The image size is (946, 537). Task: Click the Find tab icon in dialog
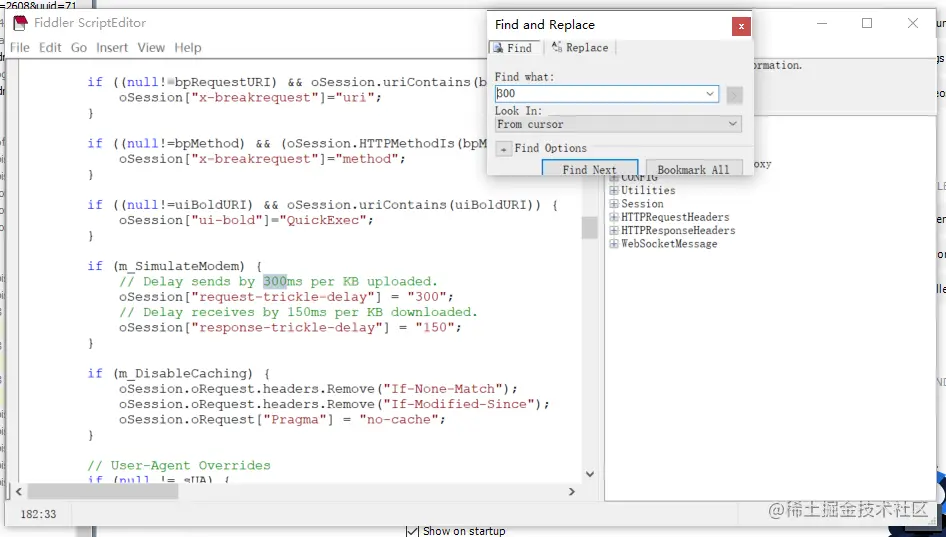pos(498,48)
